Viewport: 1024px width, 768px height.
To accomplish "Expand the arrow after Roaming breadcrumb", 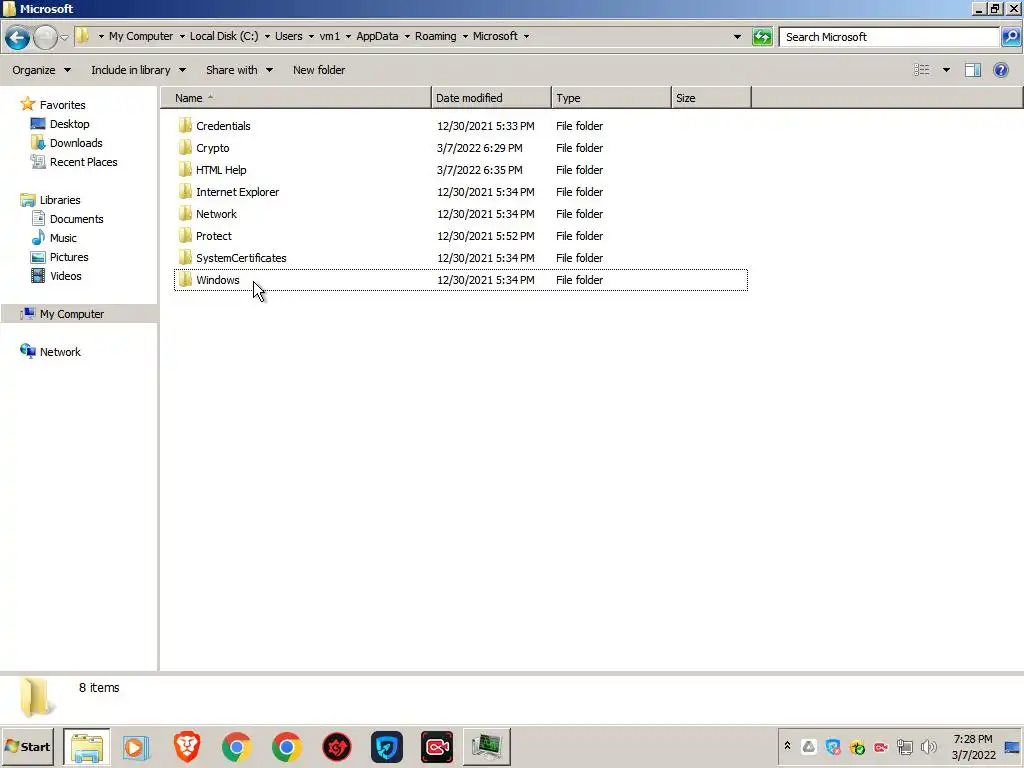I will click(x=465, y=37).
